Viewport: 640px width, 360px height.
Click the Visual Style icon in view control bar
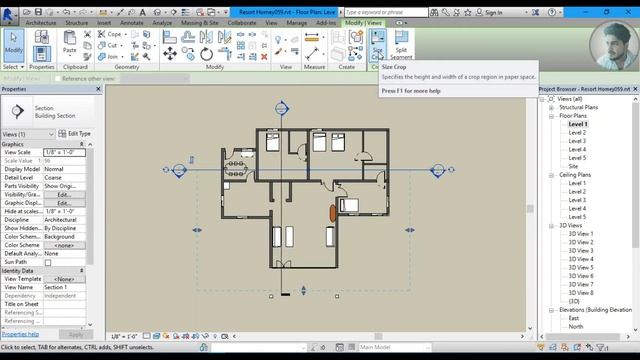156,336
